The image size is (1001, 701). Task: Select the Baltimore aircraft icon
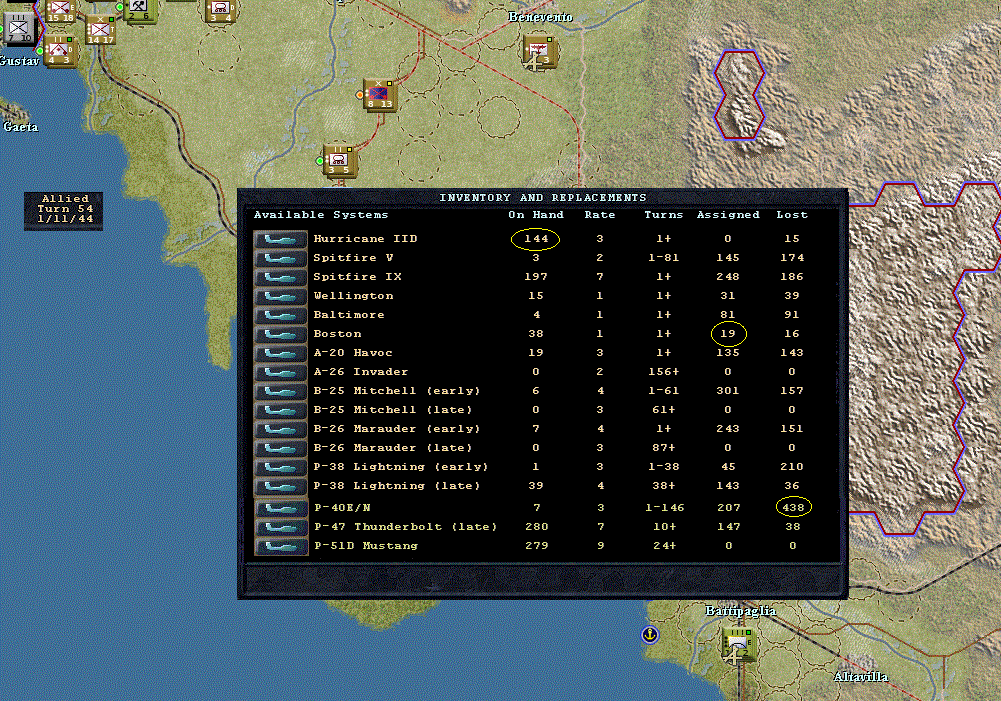click(281, 315)
